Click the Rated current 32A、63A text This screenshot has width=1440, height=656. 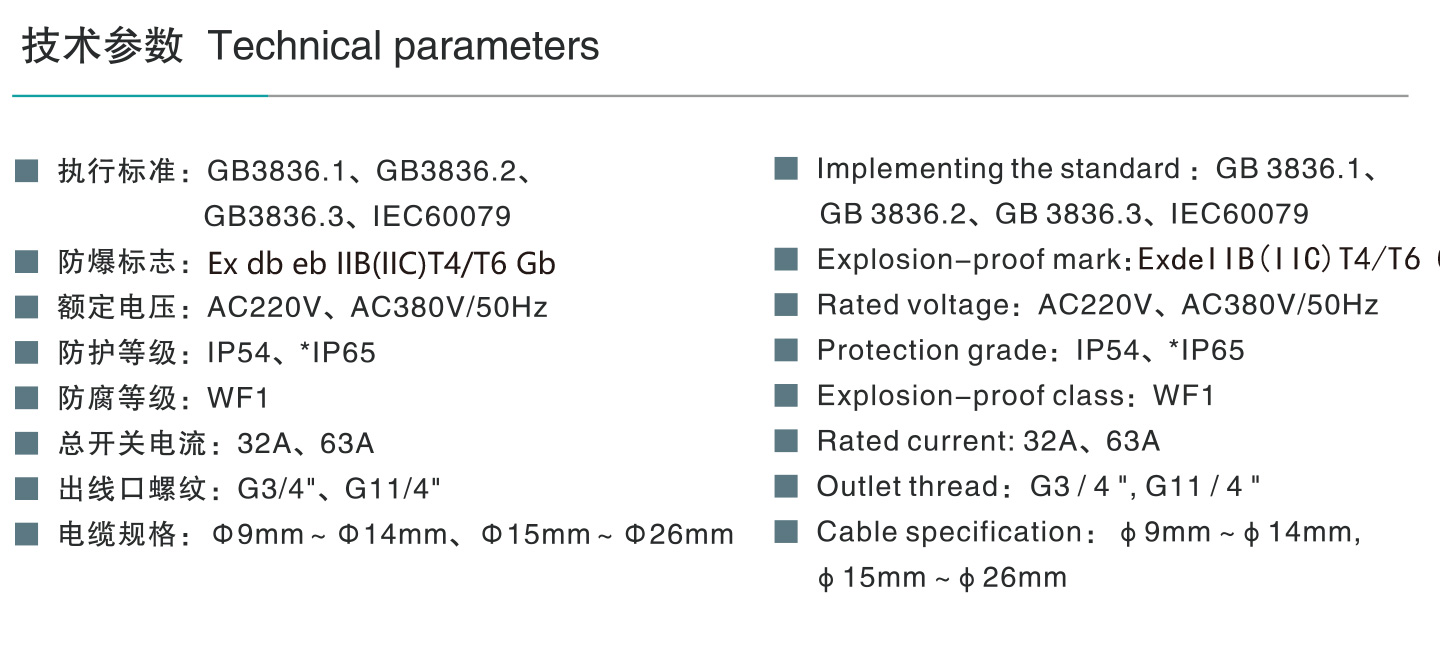(x=988, y=441)
